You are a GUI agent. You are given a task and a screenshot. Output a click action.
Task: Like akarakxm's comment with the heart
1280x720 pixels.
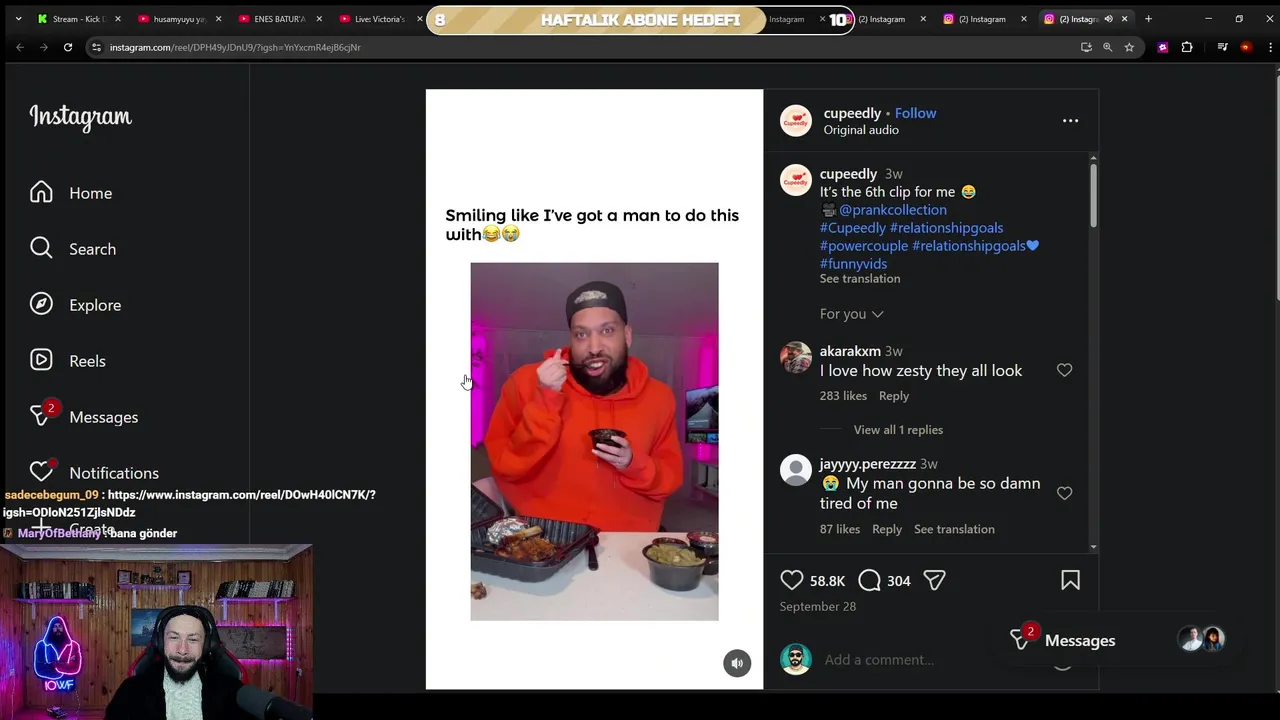(x=1064, y=370)
